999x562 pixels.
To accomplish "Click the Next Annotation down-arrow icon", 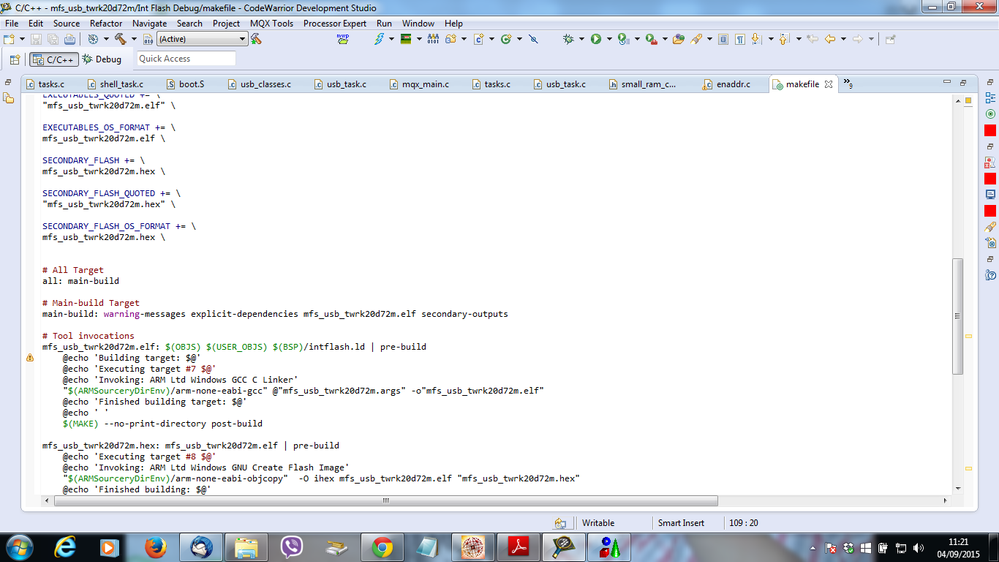I will [x=756, y=39].
